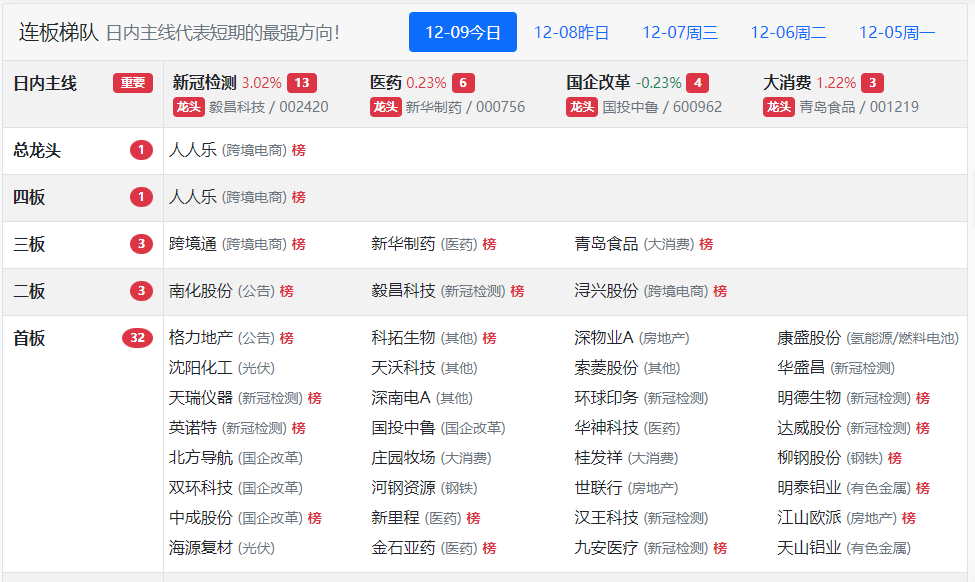Click the 13 count badge next to 新冠检测
The height and width of the screenshot is (582, 975).
302,83
